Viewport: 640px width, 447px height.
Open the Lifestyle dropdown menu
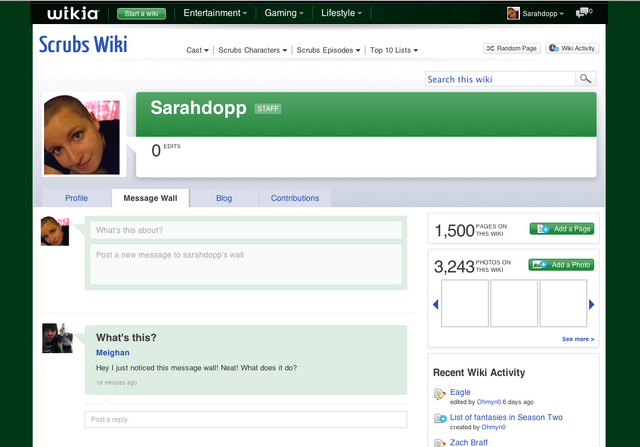(x=341, y=13)
